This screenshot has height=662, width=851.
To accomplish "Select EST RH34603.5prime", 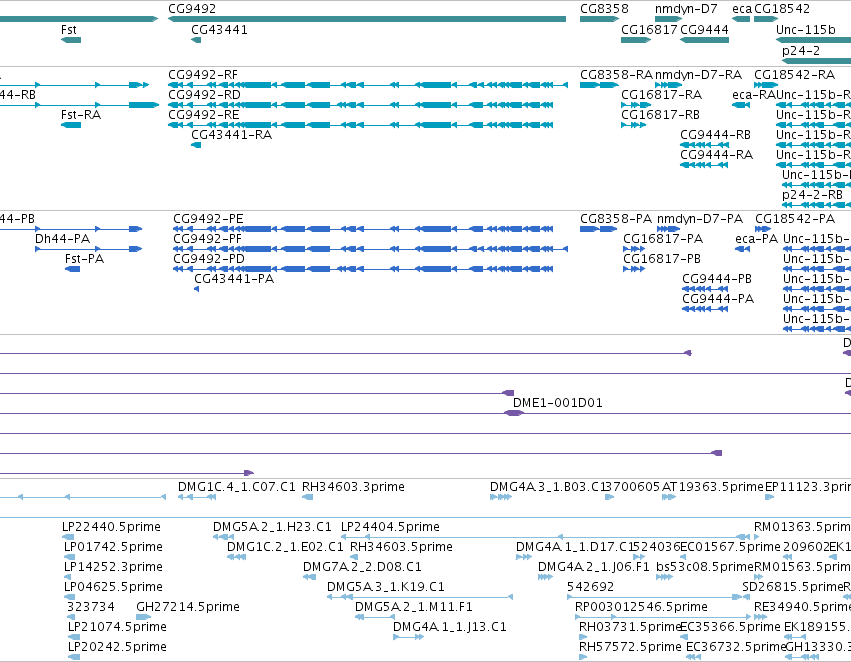I will click(401, 548).
